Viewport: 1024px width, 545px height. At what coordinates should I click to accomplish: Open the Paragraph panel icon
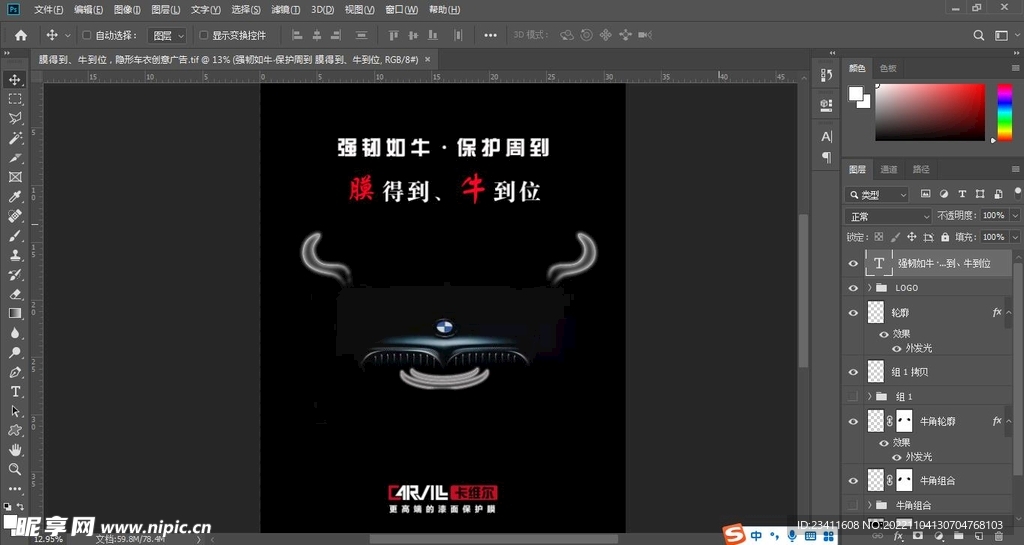click(826, 157)
